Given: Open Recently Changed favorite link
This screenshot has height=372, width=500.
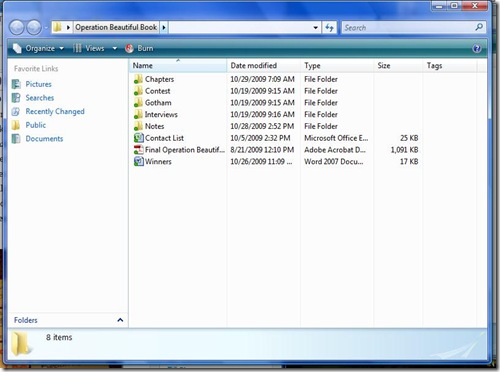Looking at the screenshot, I should 55,111.
